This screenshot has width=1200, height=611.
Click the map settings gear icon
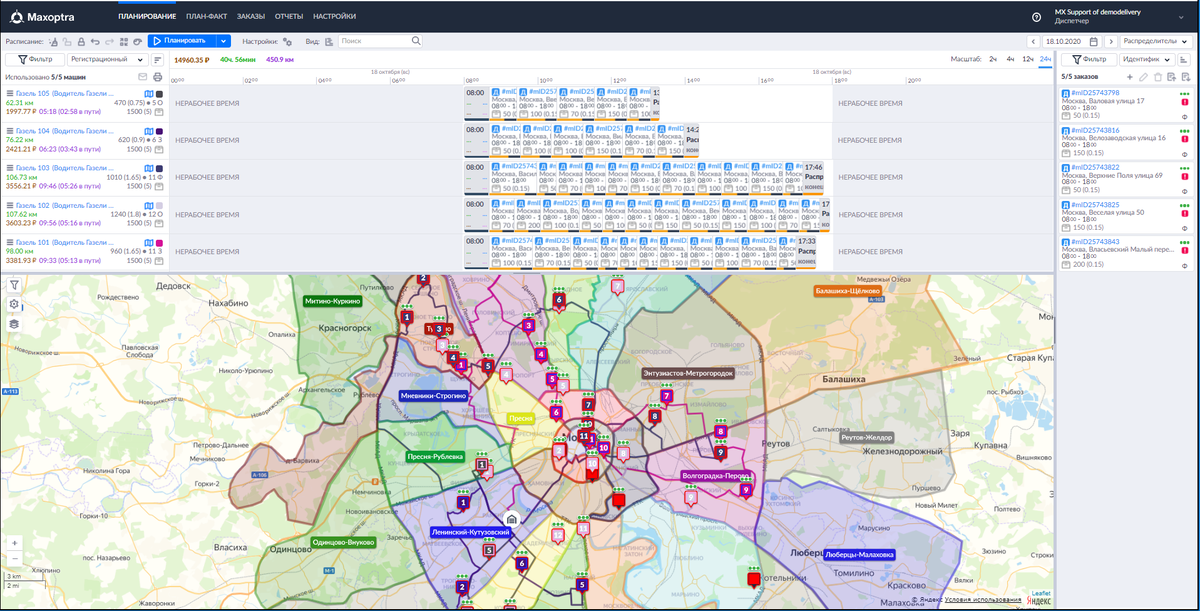pos(14,304)
